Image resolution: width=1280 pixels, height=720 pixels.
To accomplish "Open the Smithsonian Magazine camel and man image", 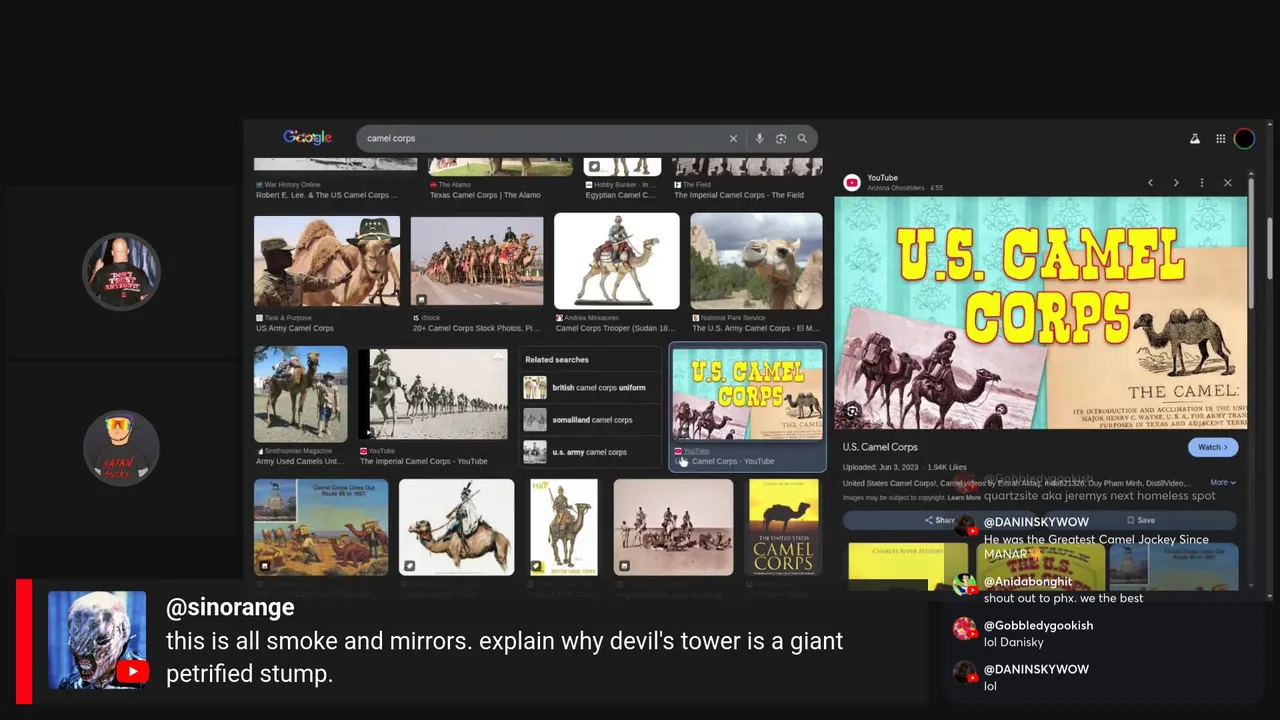I will click(301, 394).
